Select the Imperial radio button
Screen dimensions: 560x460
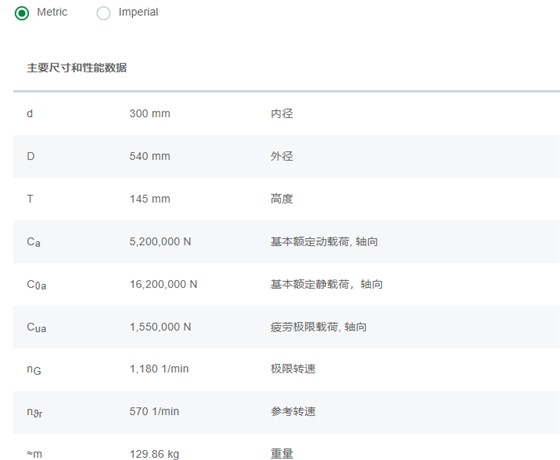pos(104,13)
